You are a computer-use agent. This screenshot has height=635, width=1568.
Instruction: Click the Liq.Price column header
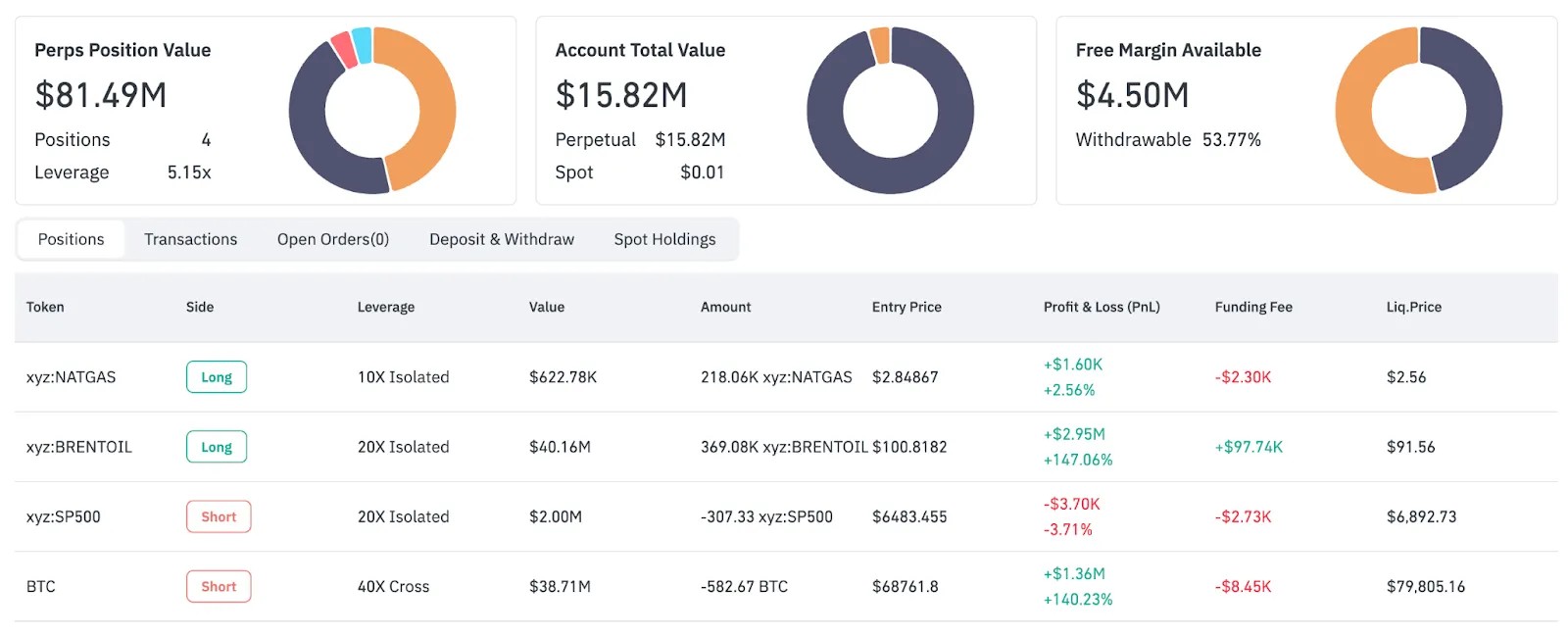(1413, 307)
